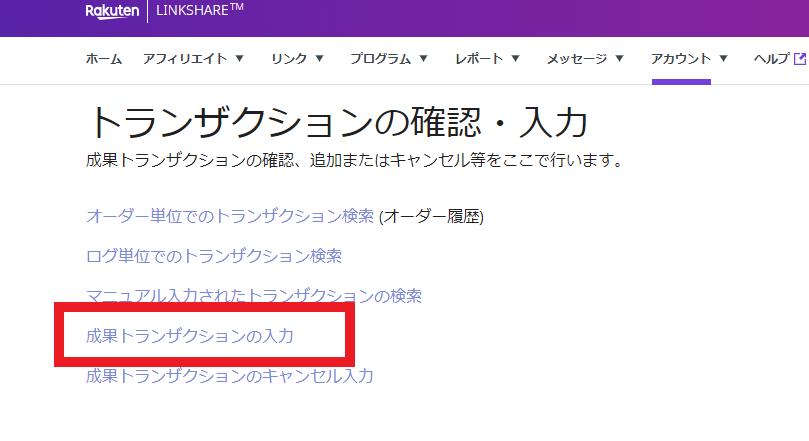Go to ホーム in the navigation bar
Image resolution: width=809 pixels, height=441 pixels.
[104, 59]
